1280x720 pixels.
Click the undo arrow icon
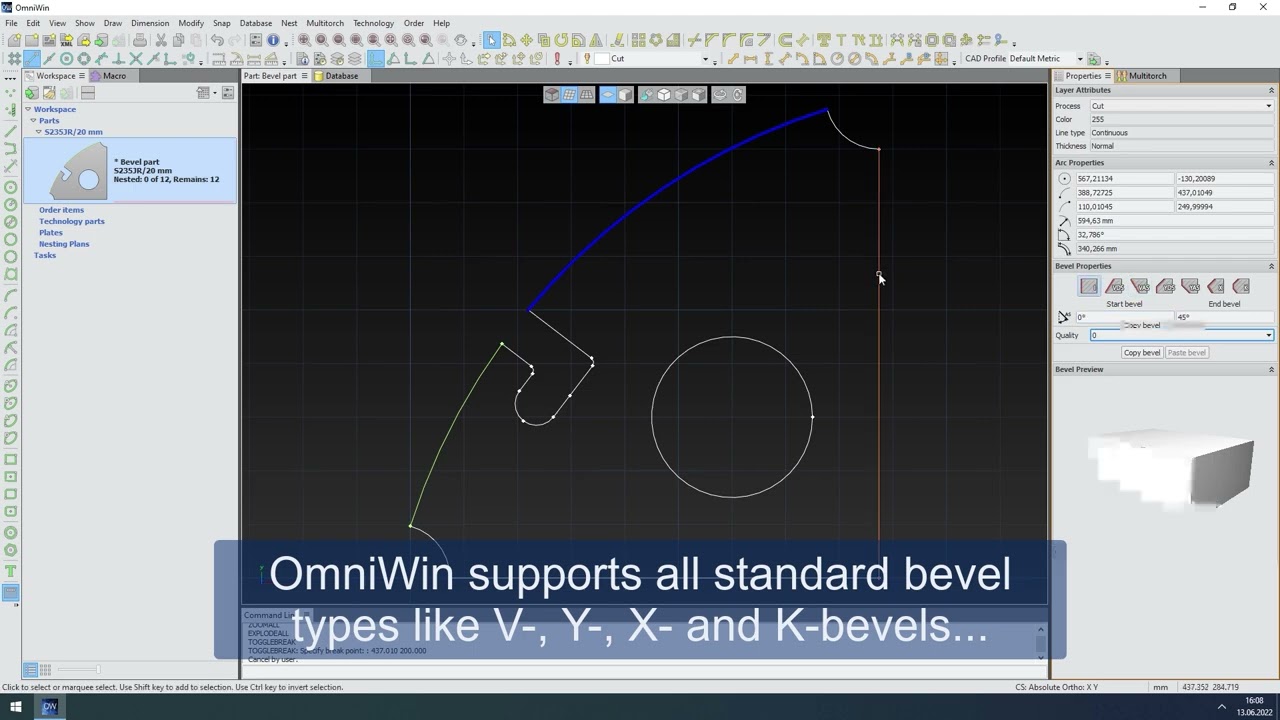click(216, 40)
